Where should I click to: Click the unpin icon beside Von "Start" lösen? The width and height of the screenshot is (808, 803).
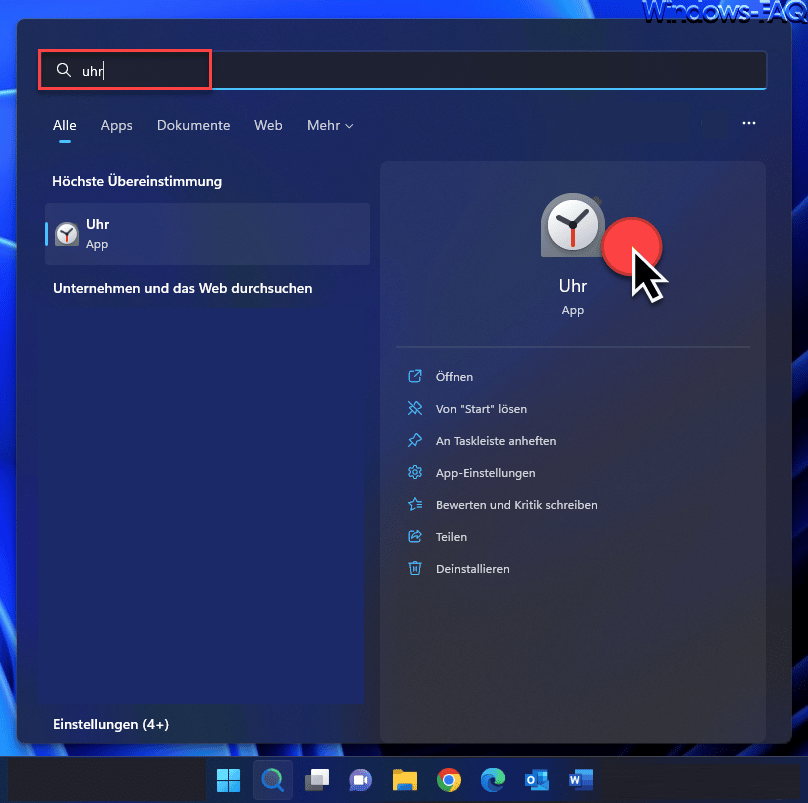tap(415, 408)
